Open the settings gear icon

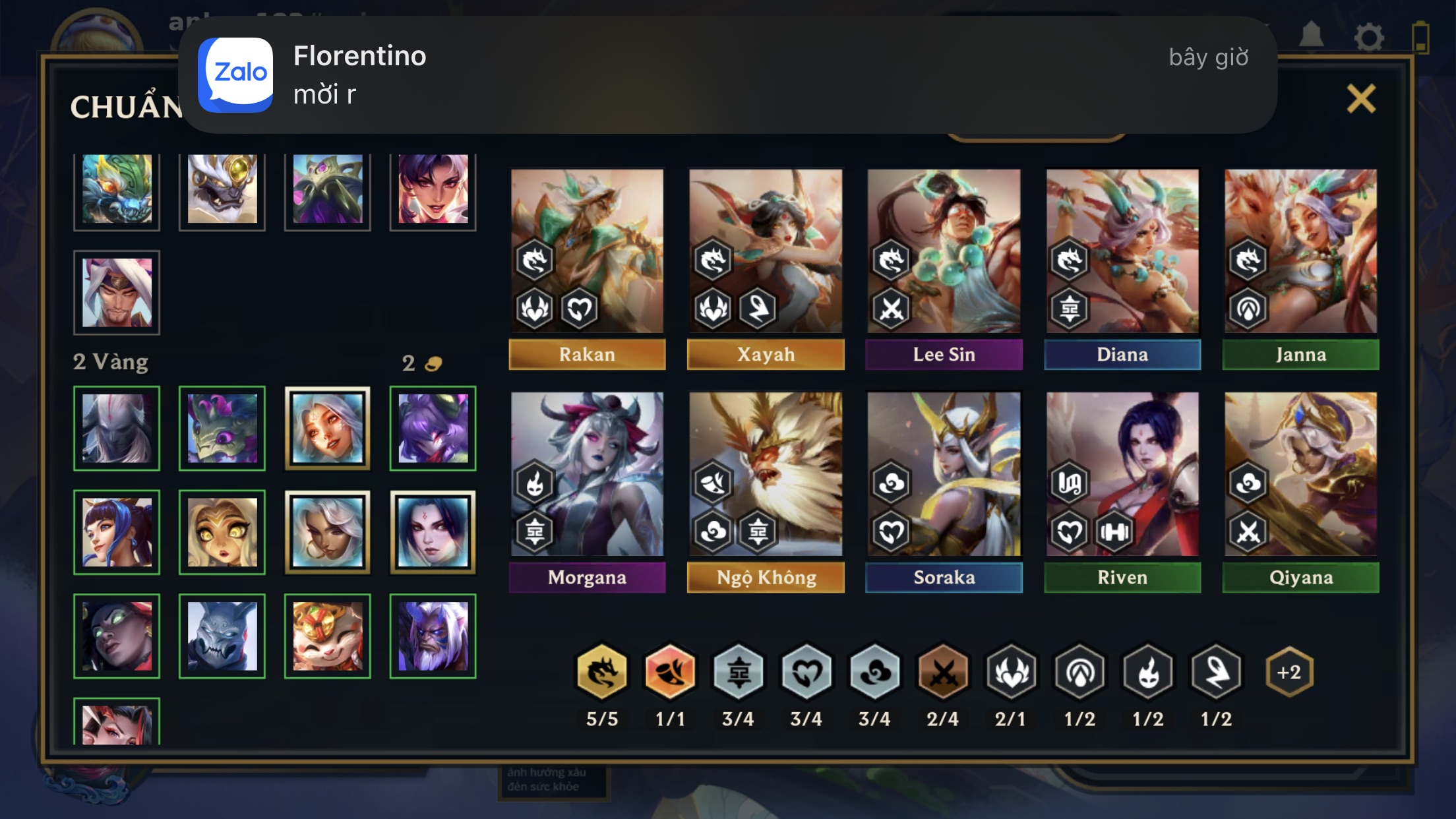(x=1369, y=37)
